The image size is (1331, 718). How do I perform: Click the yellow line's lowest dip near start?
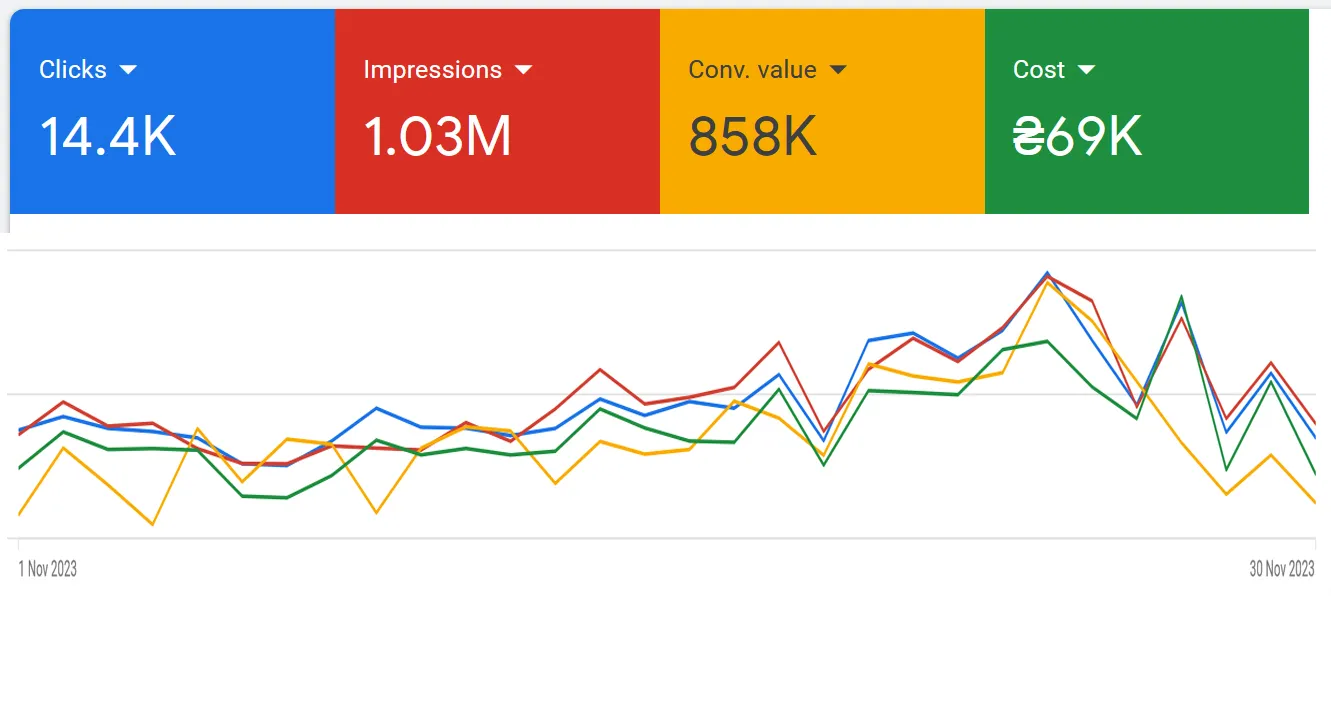152,524
